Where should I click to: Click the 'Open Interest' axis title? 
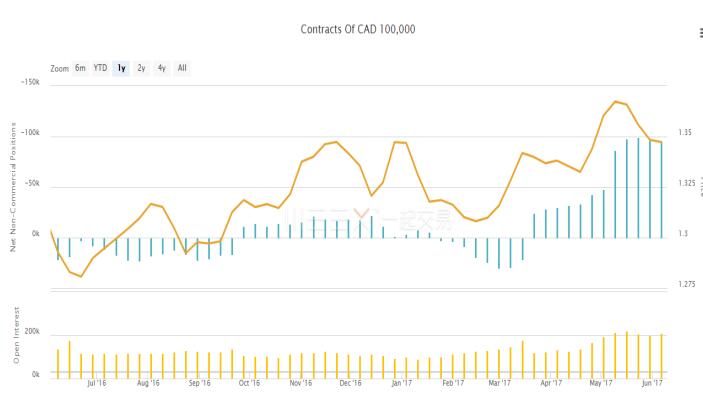pyautogui.click(x=13, y=333)
